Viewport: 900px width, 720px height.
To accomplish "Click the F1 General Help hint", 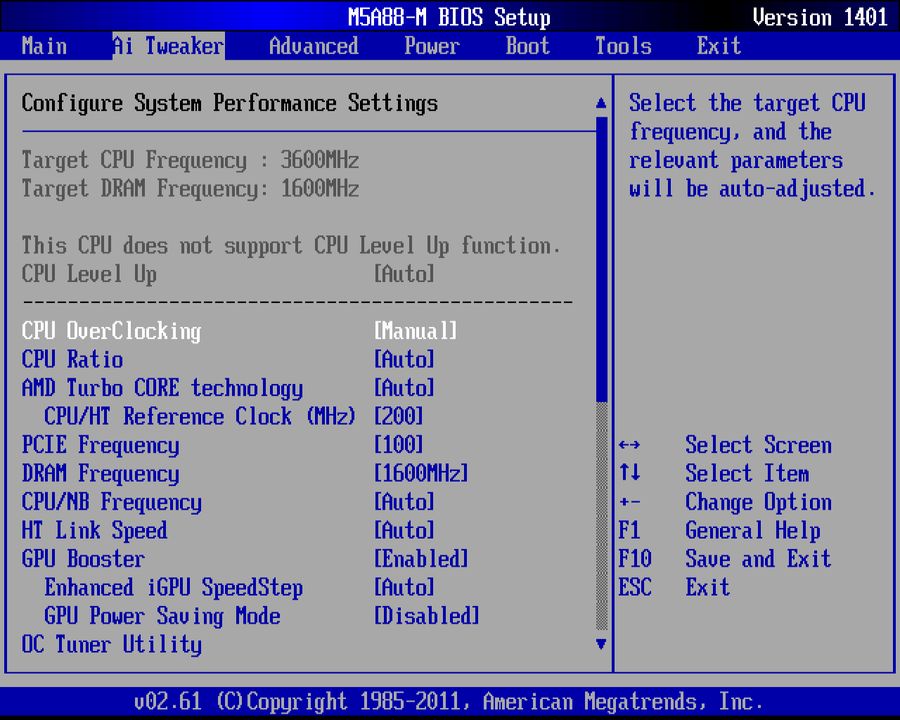I will click(x=719, y=531).
